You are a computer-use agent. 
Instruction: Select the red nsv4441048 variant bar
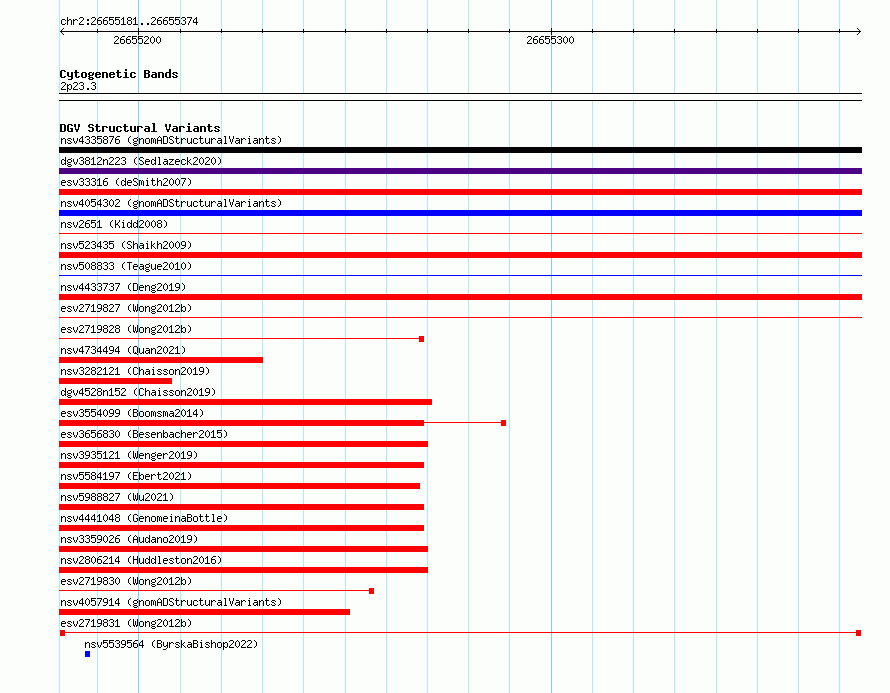tap(241, 528)
